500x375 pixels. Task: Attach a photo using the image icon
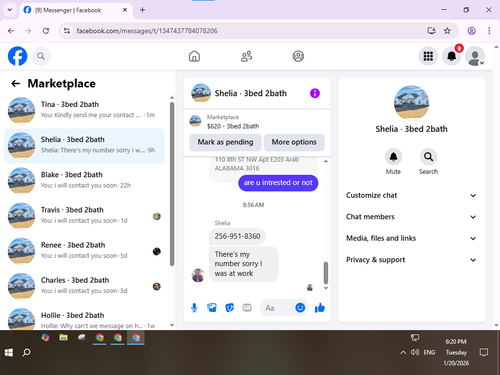coord(212,308)
